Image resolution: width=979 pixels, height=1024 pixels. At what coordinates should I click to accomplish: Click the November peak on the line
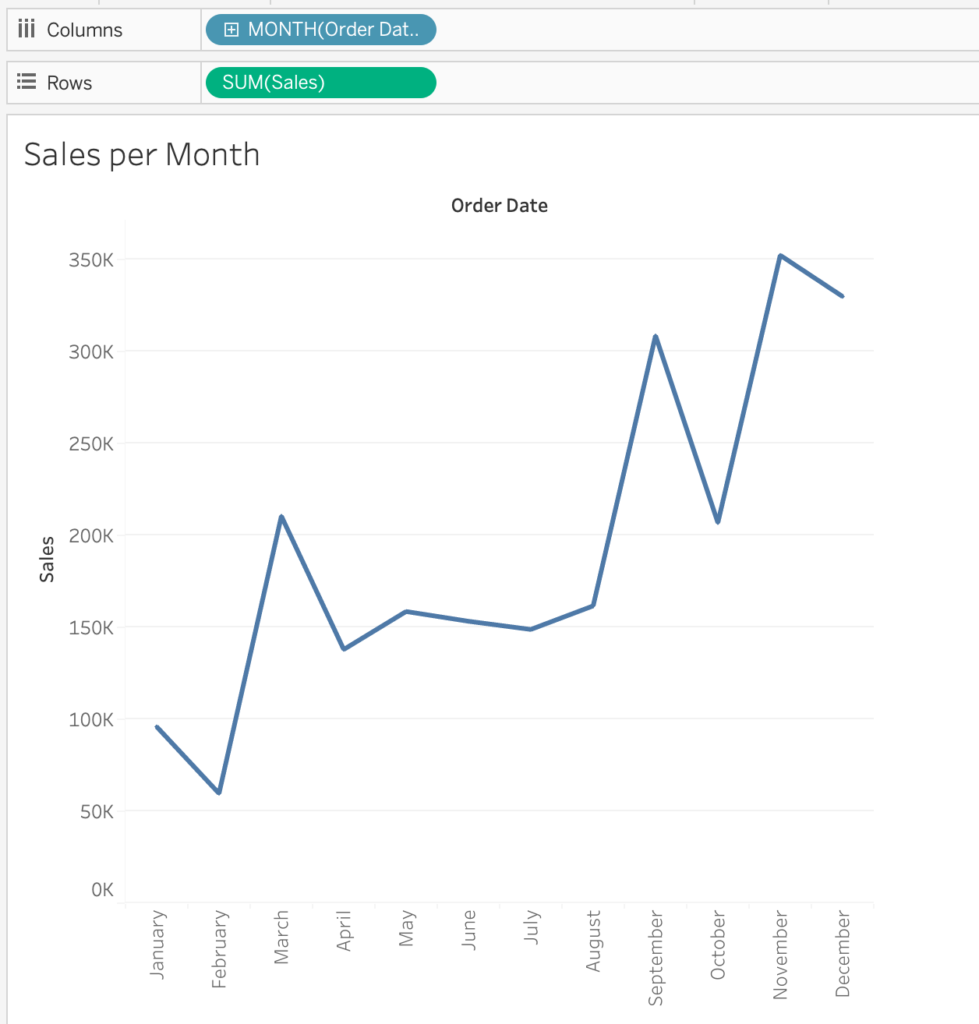coord(780,256)
